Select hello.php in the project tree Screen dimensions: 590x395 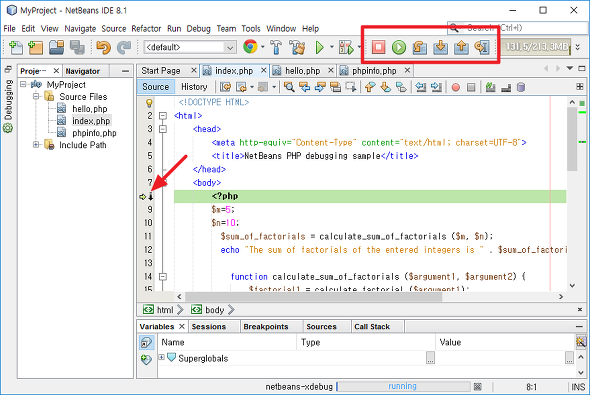pos(90,109)
